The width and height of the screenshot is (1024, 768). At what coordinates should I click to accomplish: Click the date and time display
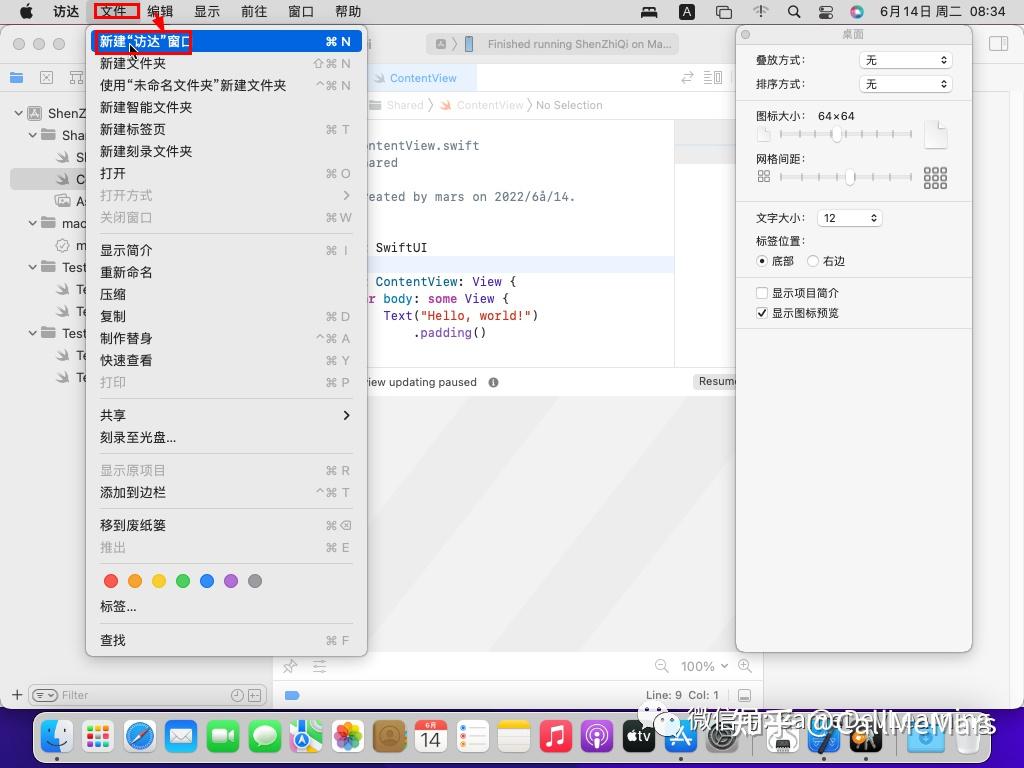point(942,12)
